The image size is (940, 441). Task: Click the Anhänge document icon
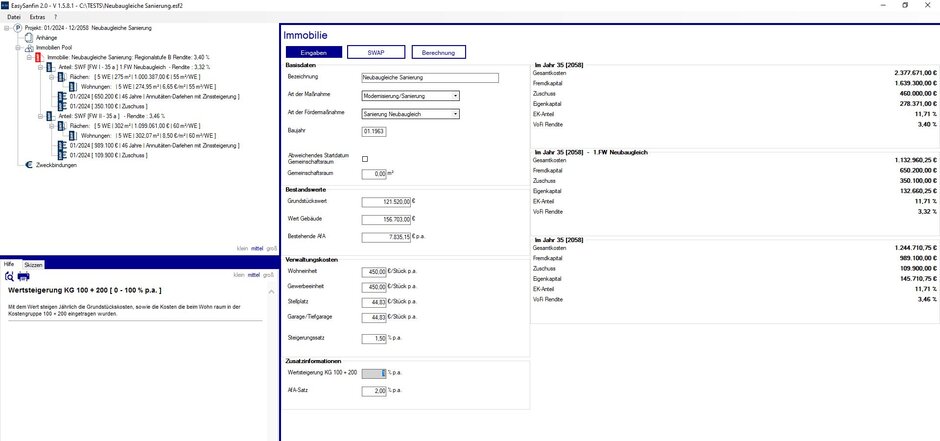pyautogui.click(x=28, y=37)
